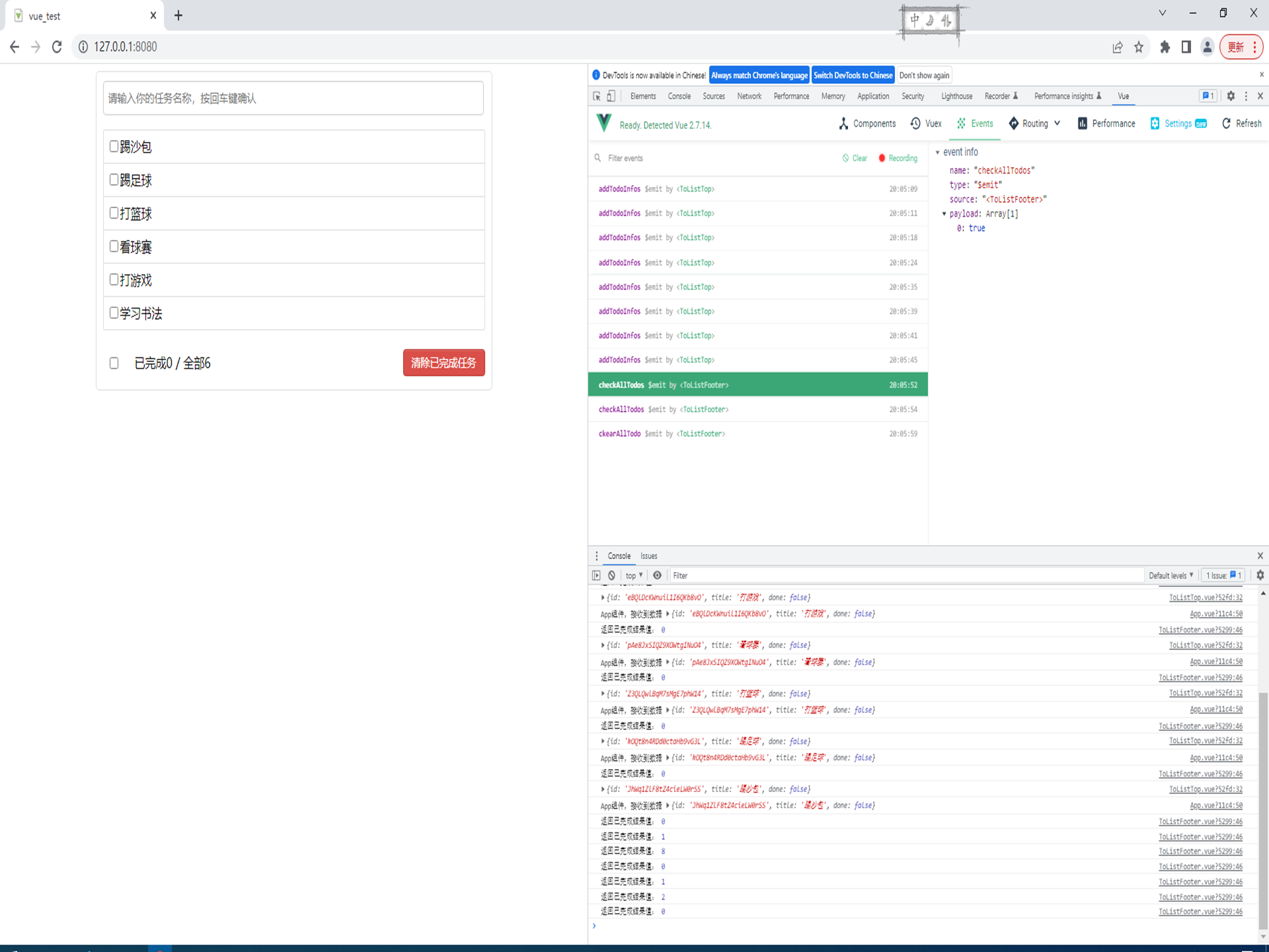Clear the console with the block icon
Image resolution: width=1269 pixels, height=952 pixels.
[612, 575]
